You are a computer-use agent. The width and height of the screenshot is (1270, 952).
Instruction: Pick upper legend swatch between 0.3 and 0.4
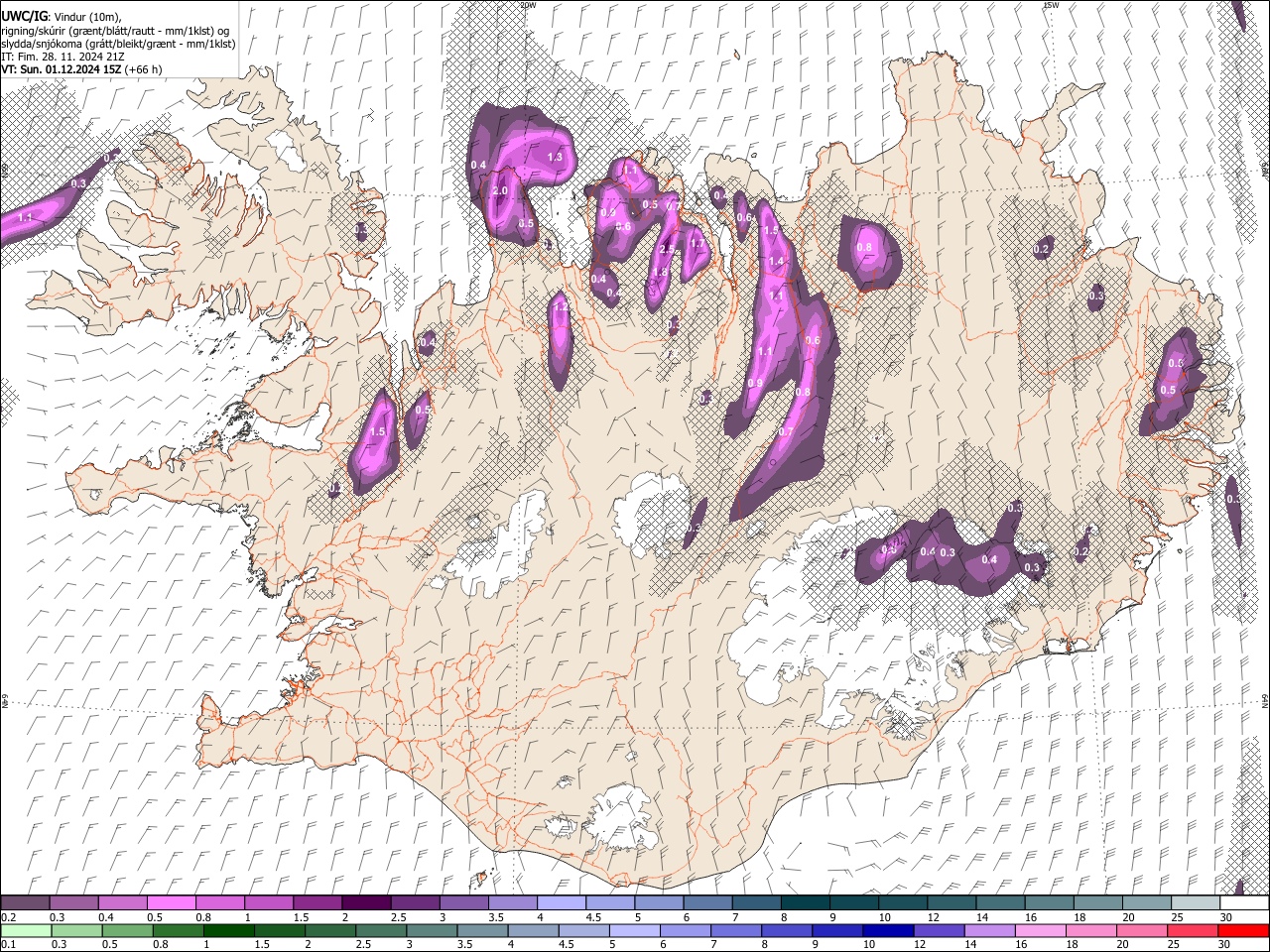(x=73, y=903)
